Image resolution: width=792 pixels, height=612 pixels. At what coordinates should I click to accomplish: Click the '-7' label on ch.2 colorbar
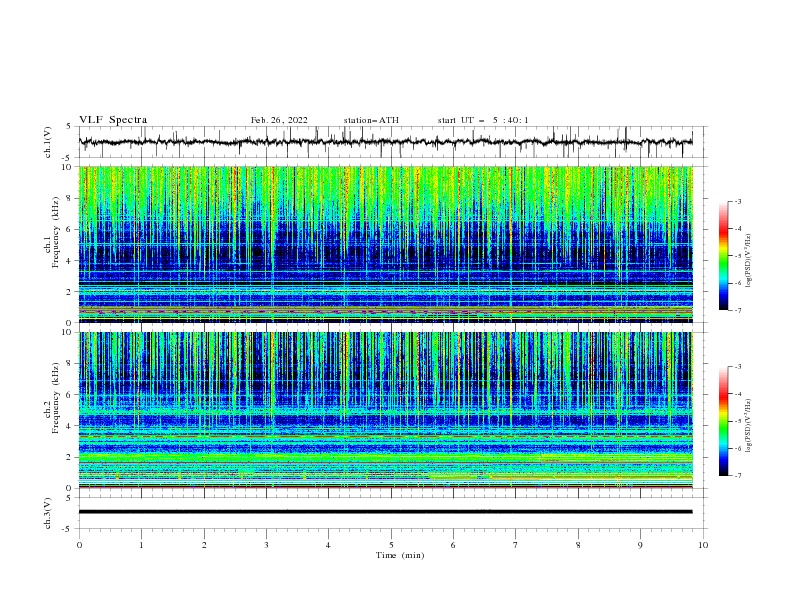[x=737, y=476]
